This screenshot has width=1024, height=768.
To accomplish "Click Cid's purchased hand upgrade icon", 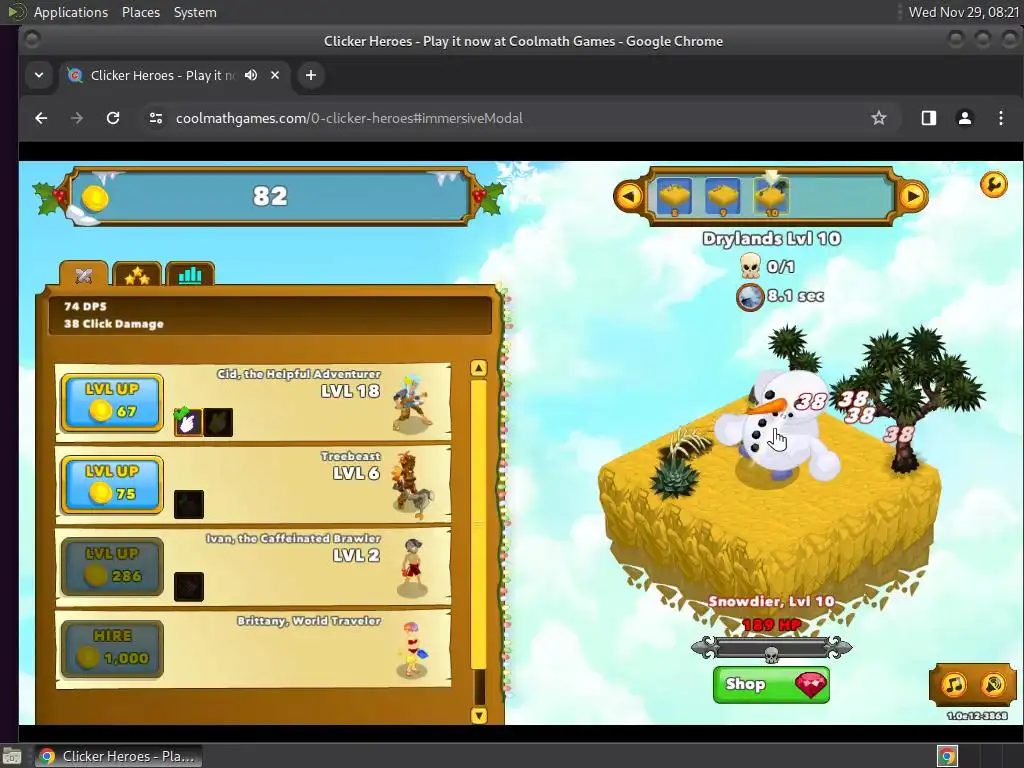I will pyautogui.click(x=187, y=422).
